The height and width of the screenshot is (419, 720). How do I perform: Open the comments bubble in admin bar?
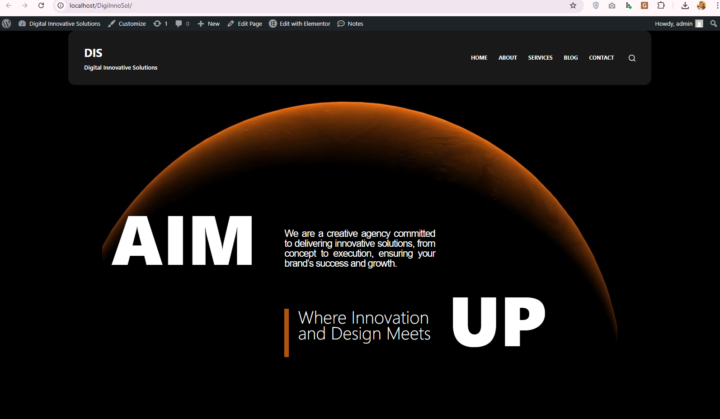point(182,23)
